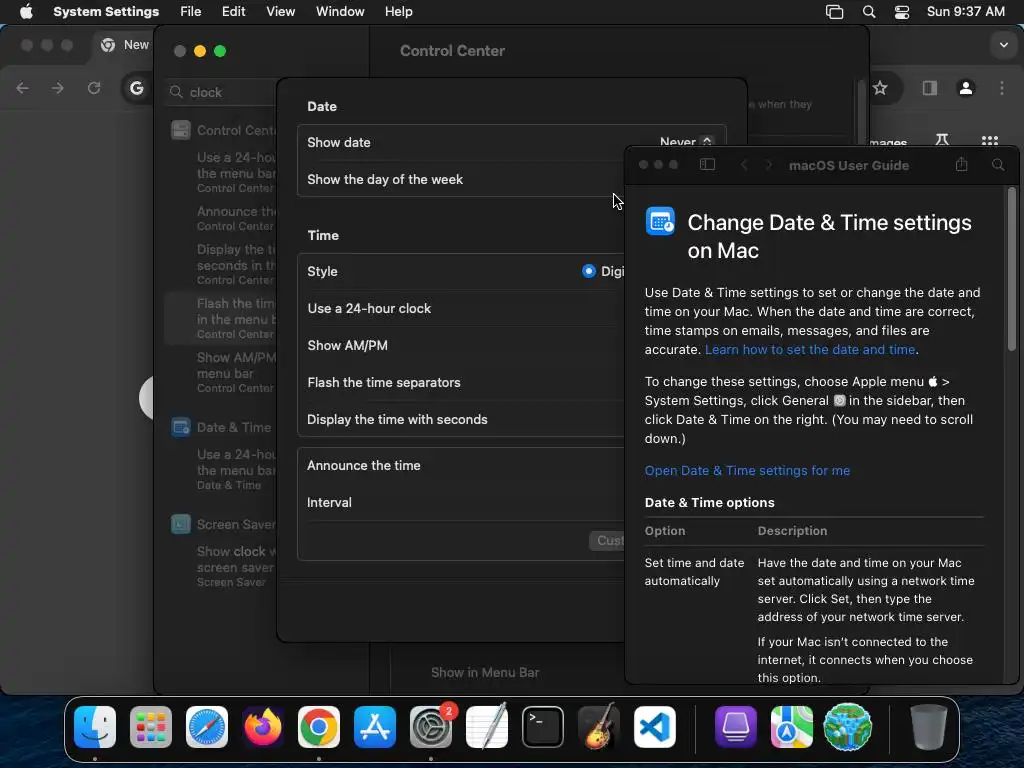1024x768 pixels.
Task: Open the Edit menu
Action: [233, 12]
